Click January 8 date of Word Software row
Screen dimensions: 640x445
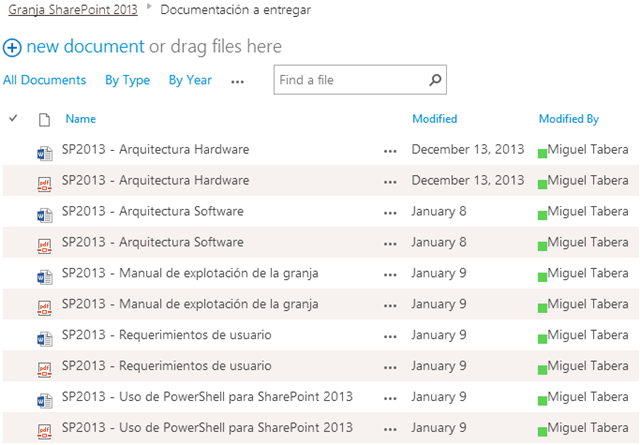pos(439,211)
